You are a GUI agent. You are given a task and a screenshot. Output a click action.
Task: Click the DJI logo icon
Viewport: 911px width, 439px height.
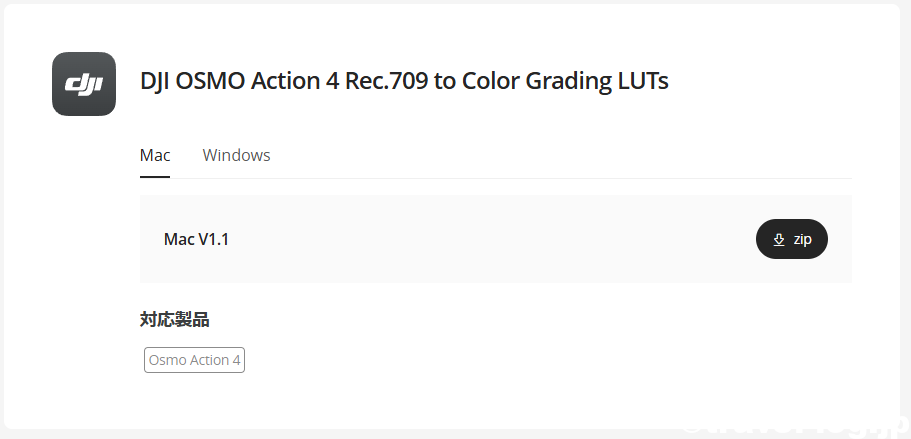coord(84,84)
